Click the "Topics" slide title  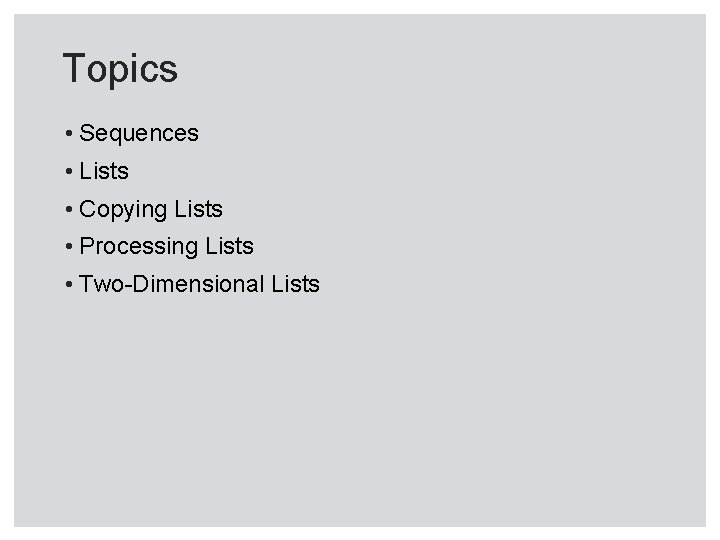click(120, 69)
